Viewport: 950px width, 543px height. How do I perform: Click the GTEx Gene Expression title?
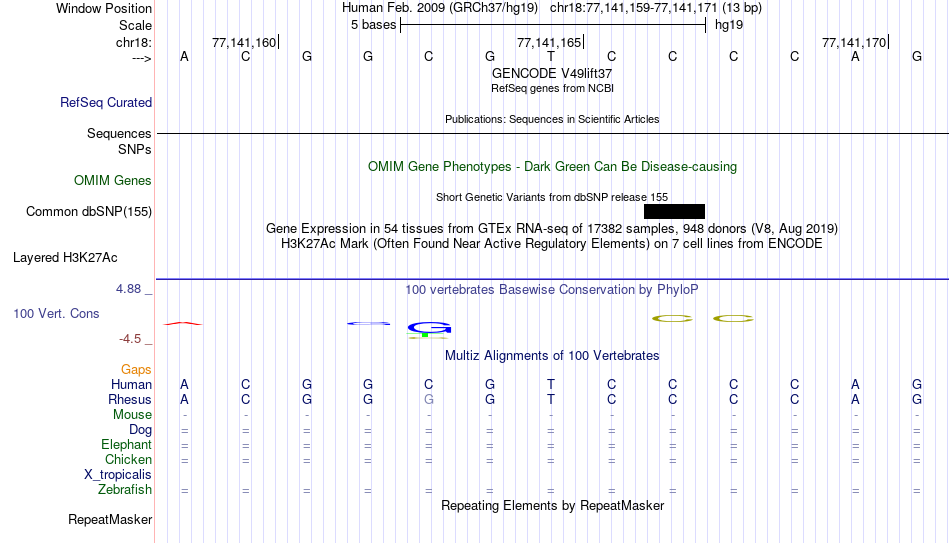[552, 228]
